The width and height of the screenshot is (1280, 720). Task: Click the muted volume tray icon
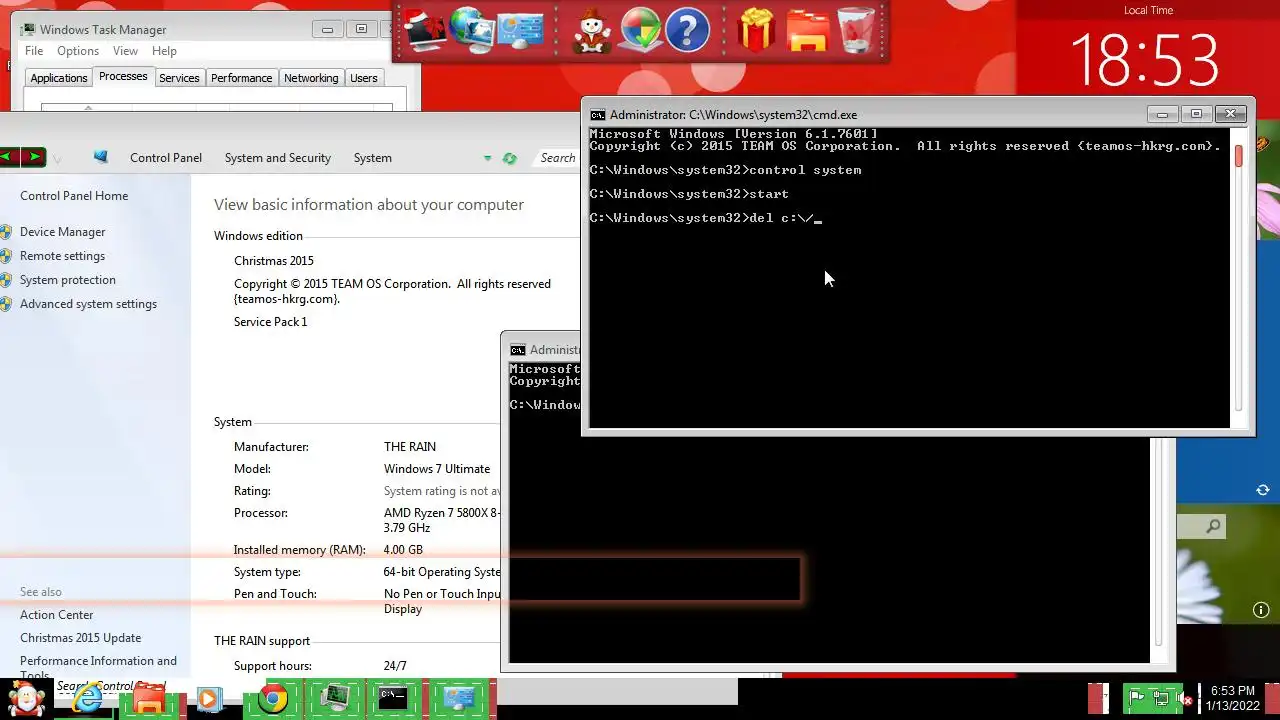[x=1185, y=698]
